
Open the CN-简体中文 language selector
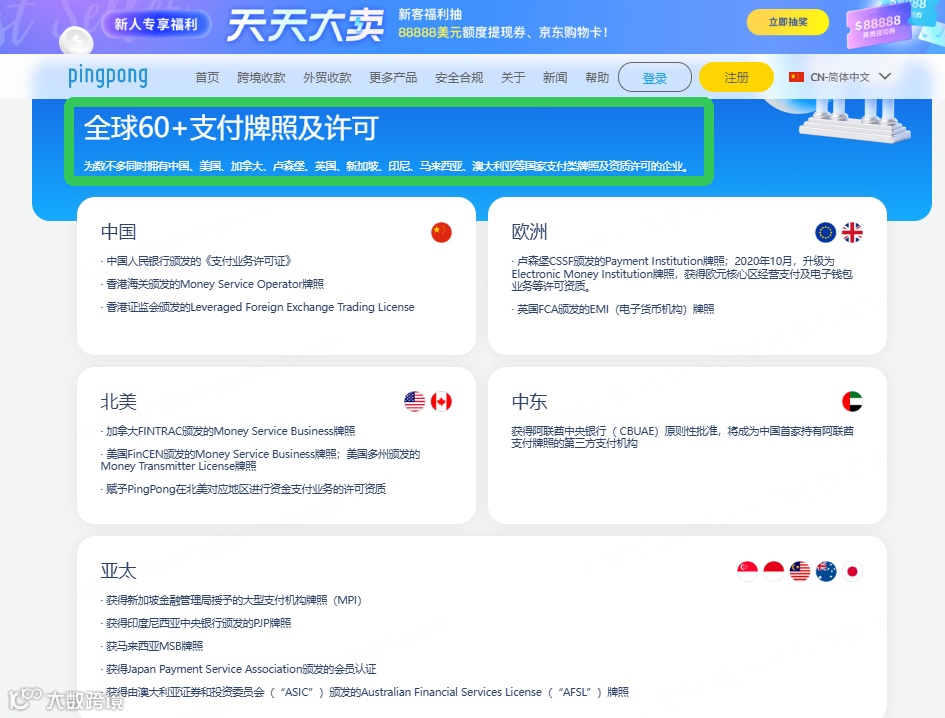coord(840,77)
